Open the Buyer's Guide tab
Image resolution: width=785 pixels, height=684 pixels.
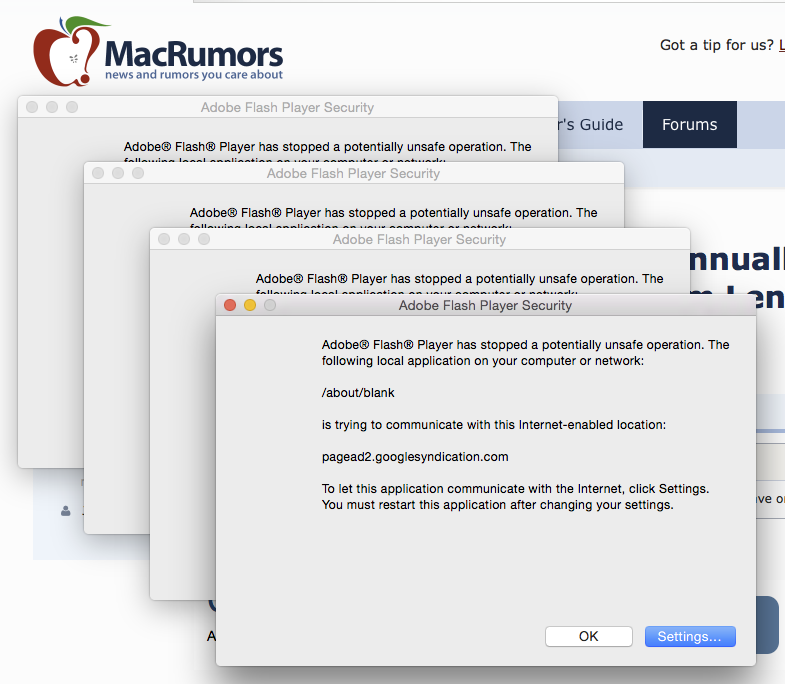(x=591, y=124)
